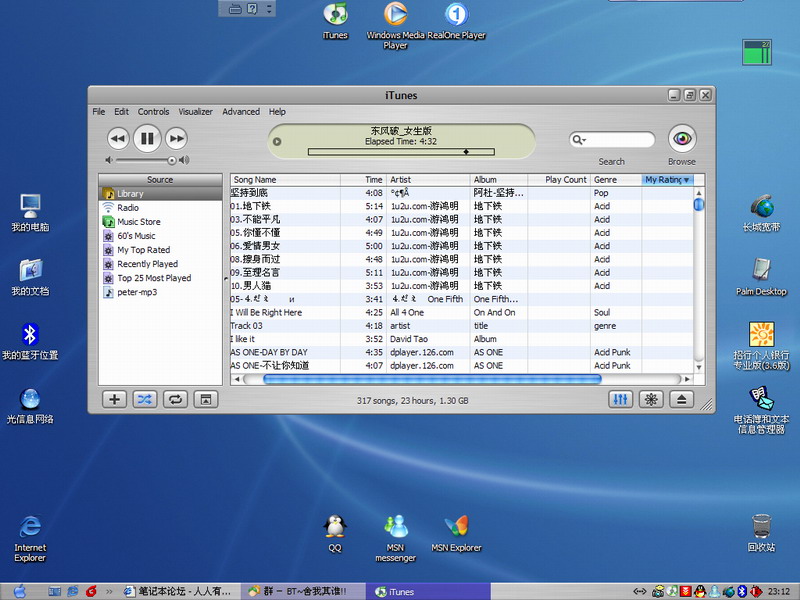The width and height of the screenshot is (800, 600).
Task: Show or hide song artwork panel
Action: tap(206, 399)
